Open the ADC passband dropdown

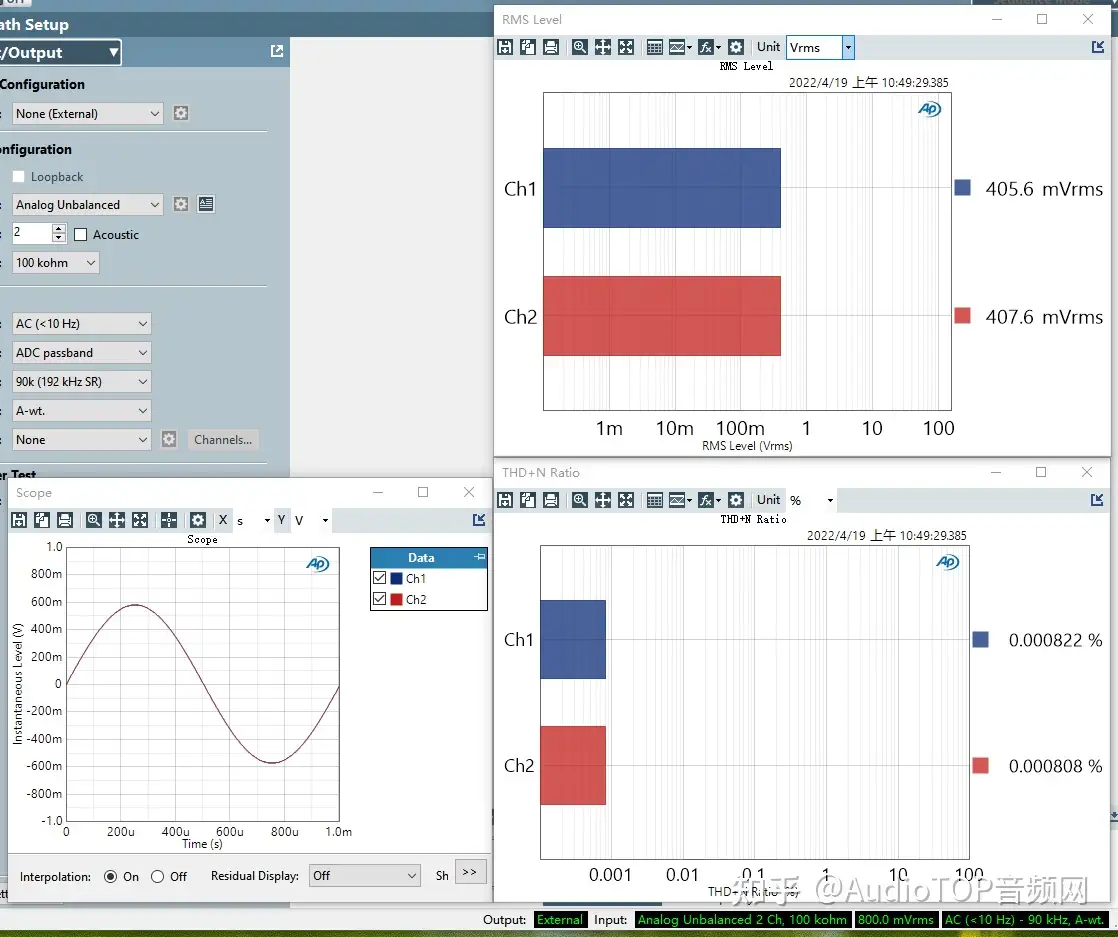[81, 352]
